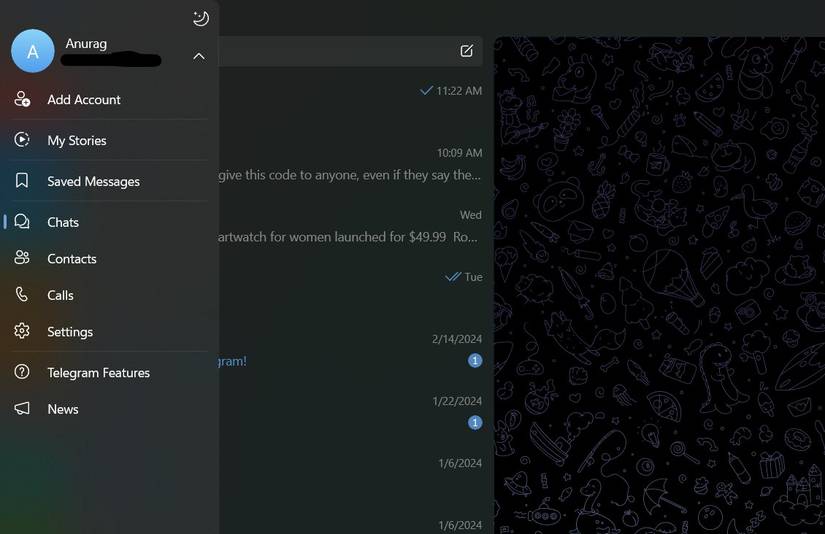Click the search field in chat list

[337, 51]
